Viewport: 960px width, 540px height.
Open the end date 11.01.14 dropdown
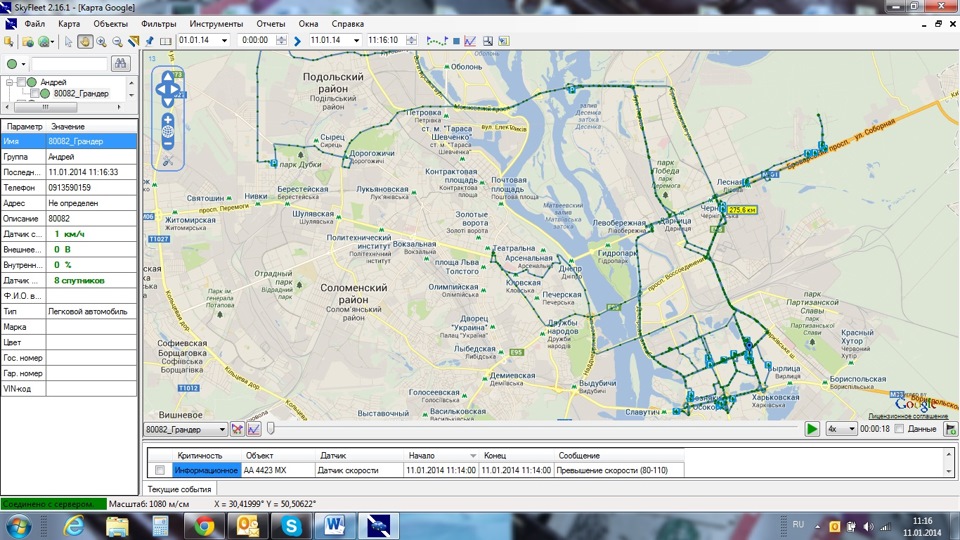point(356,40)
